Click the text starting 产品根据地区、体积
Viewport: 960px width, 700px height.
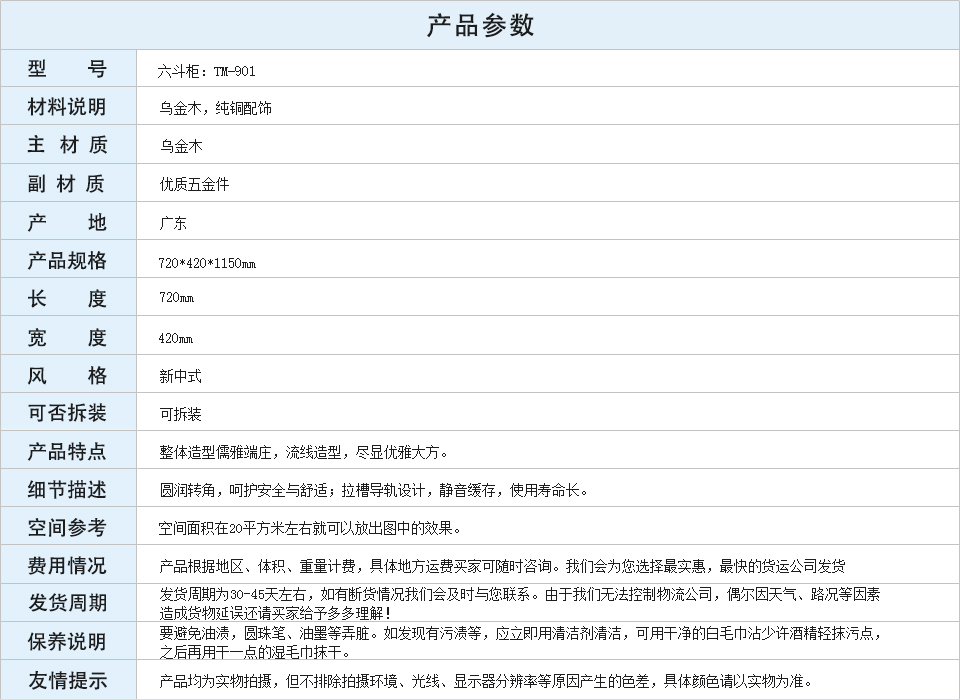(x=502, y=566)
